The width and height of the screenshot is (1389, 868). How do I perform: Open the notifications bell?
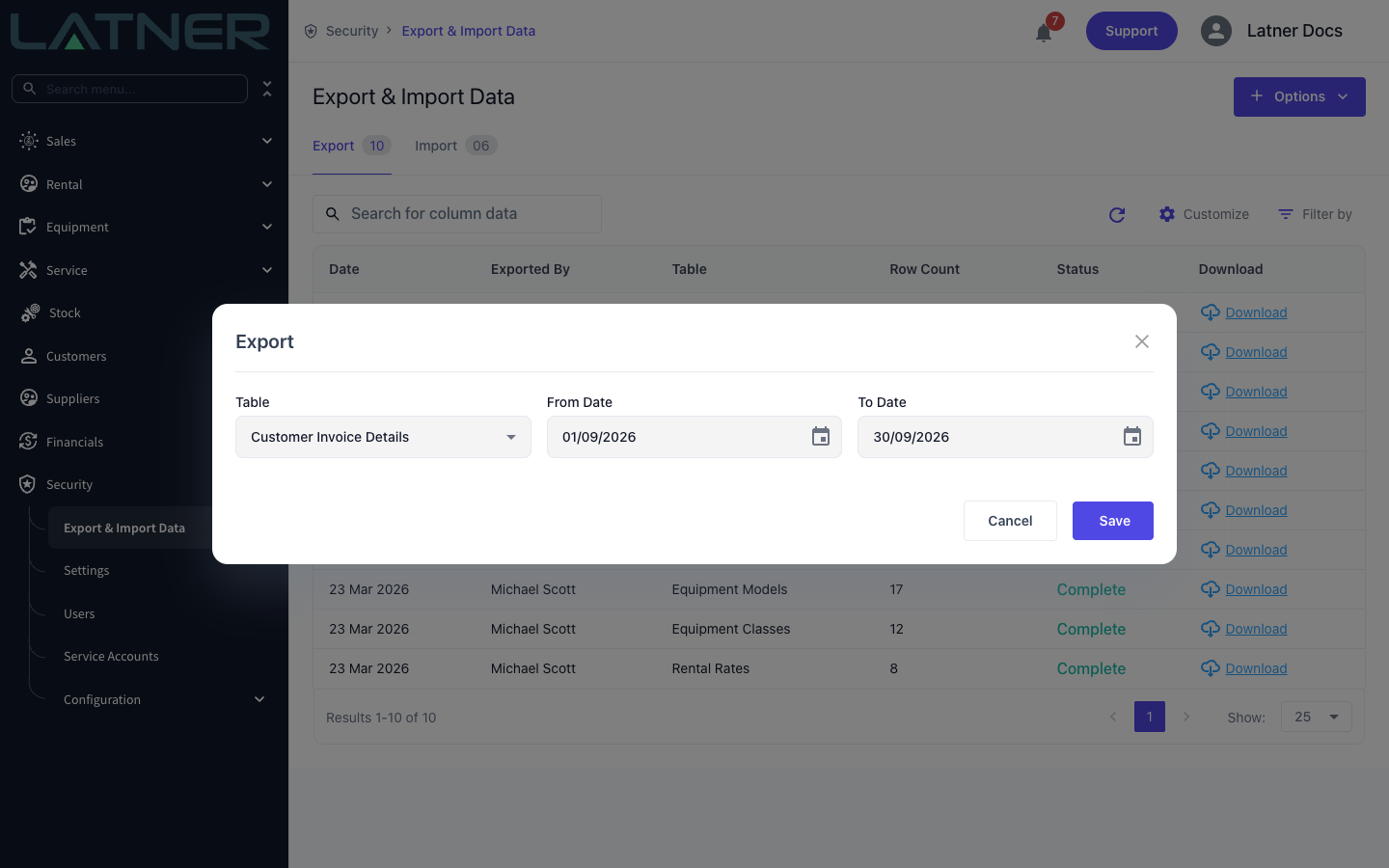[x=1044, y=33]
